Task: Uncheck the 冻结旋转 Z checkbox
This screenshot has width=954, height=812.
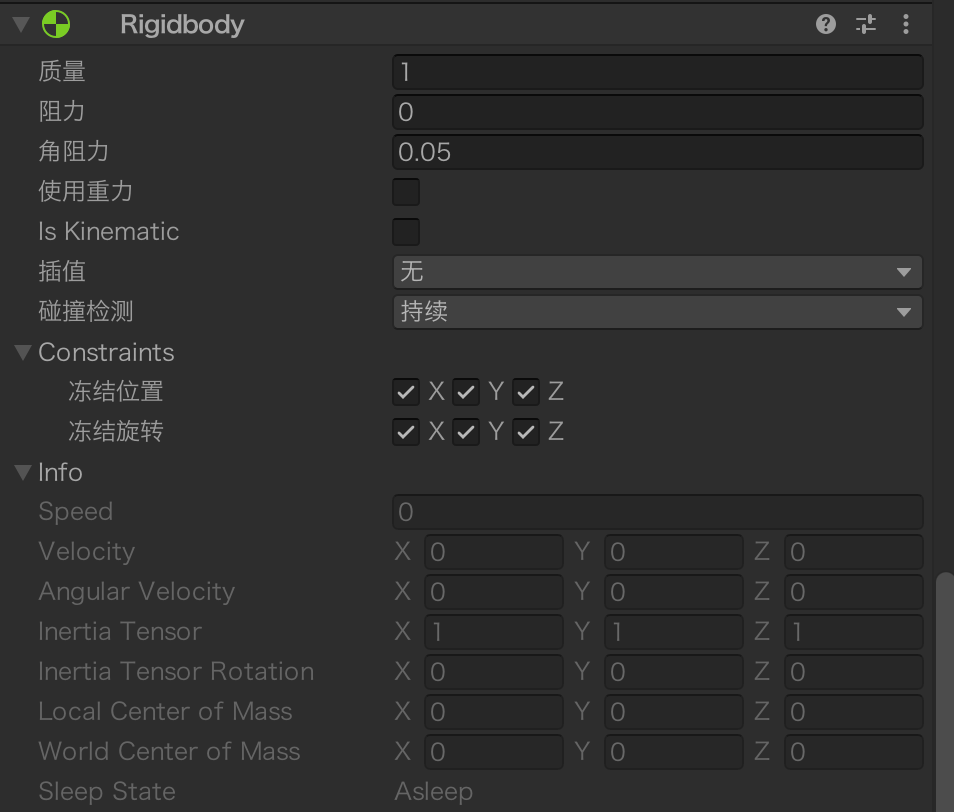Action: coord(526,431)
